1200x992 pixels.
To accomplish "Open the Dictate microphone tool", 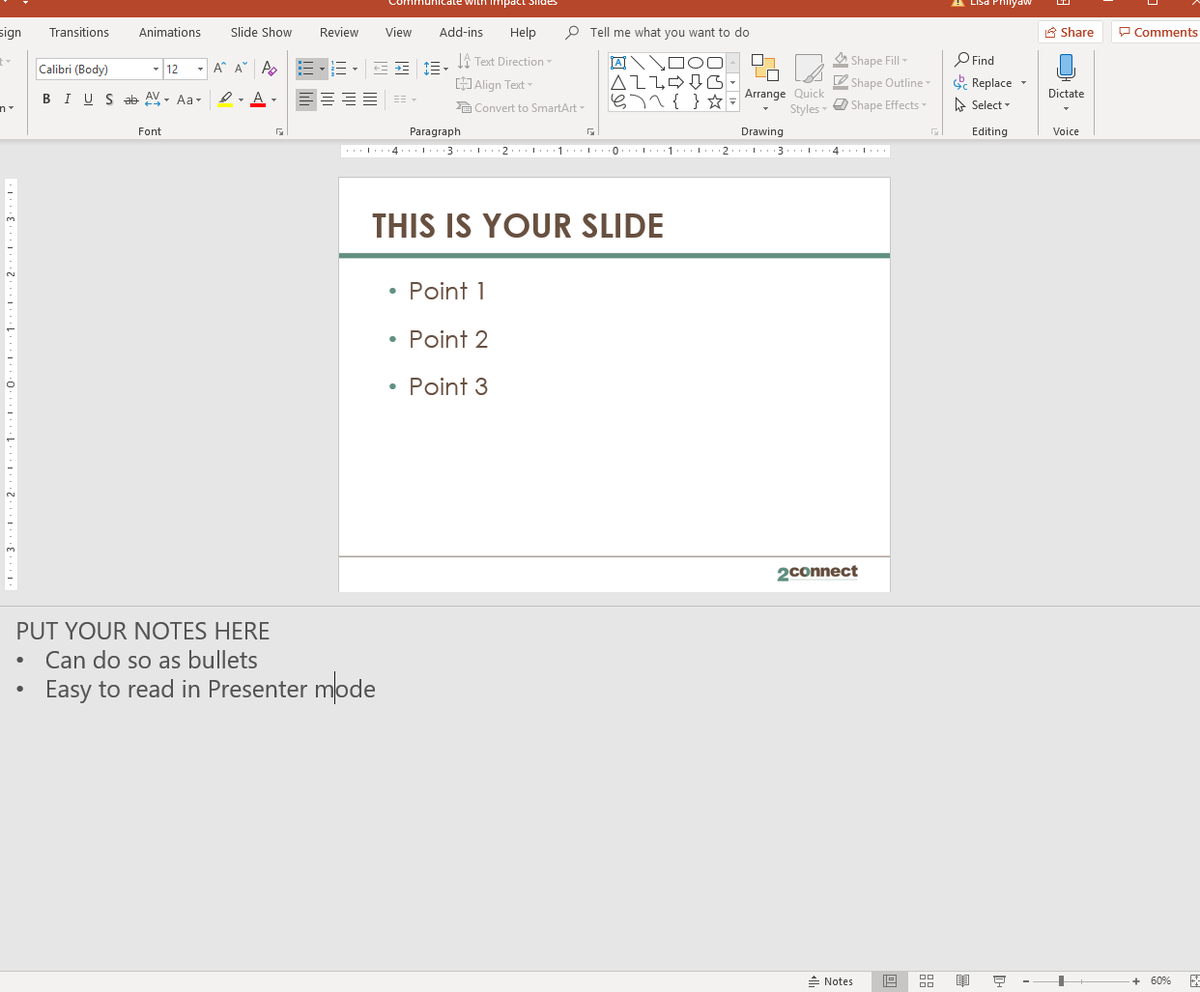I will tap(1066, 78).
